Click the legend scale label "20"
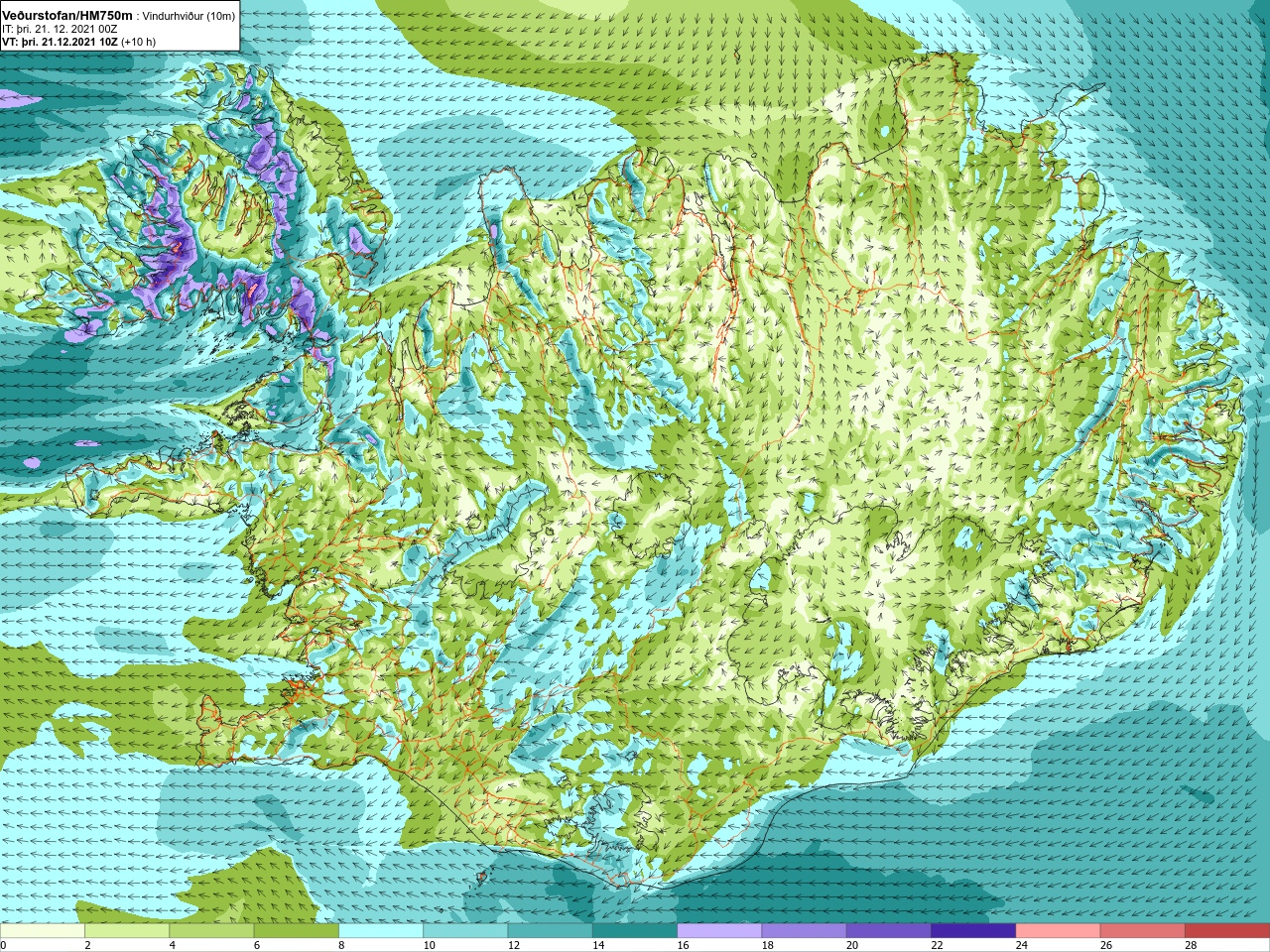1270x952 pixels. [852, 945]
